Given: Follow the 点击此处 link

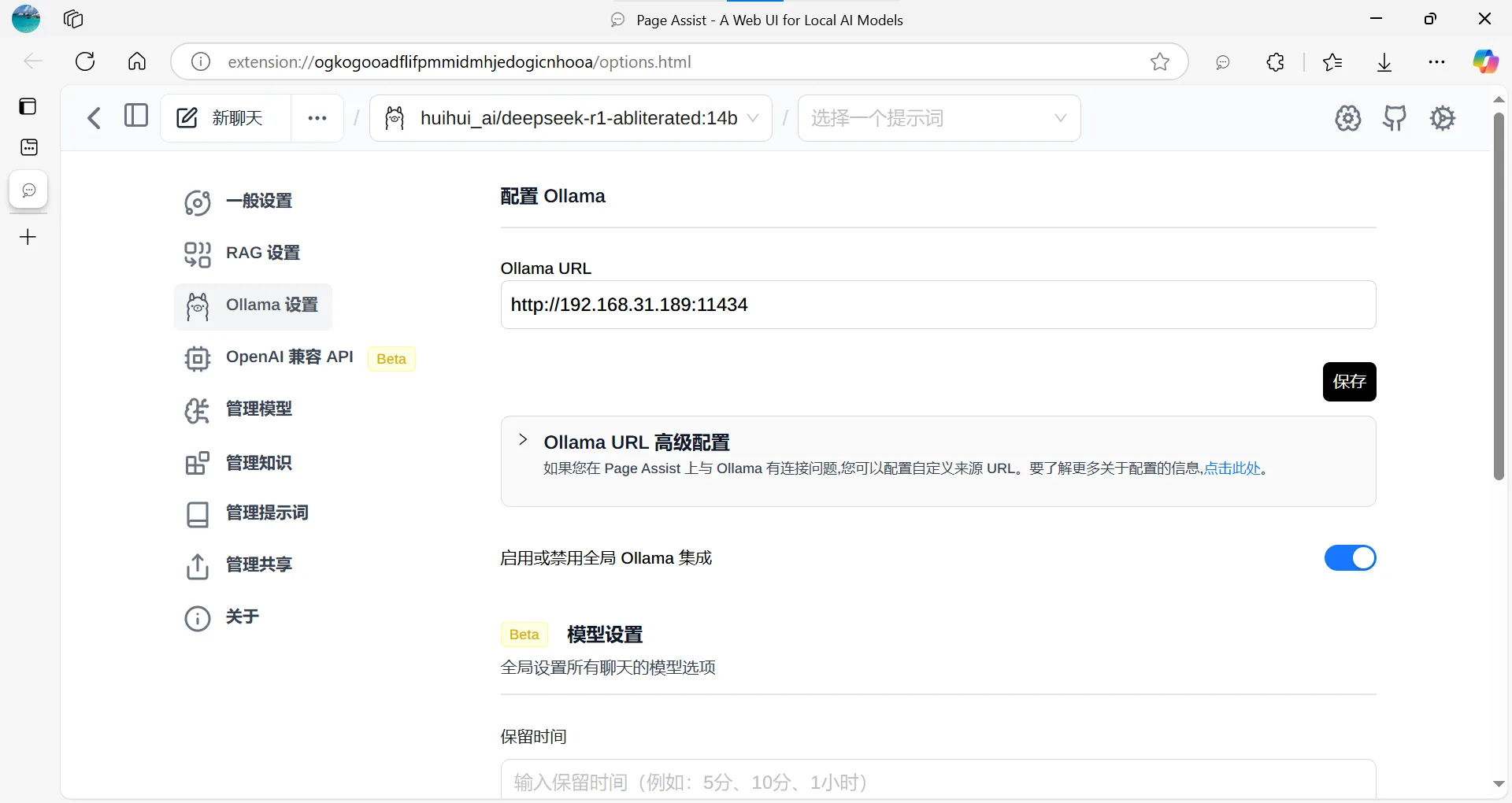Looking at the screenshot, I should click(1232, 468).
